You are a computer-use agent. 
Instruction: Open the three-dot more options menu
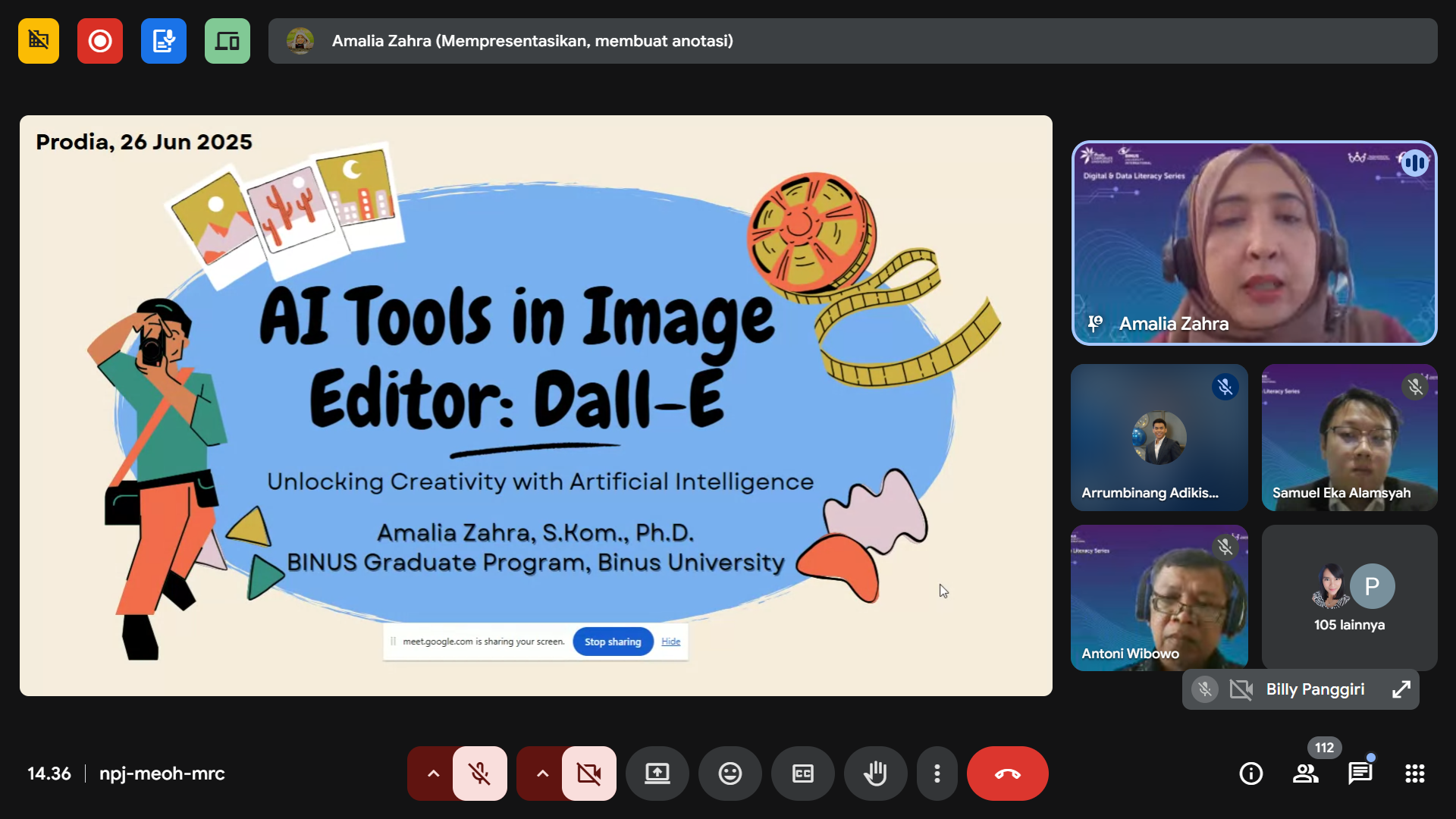point(937,773)
